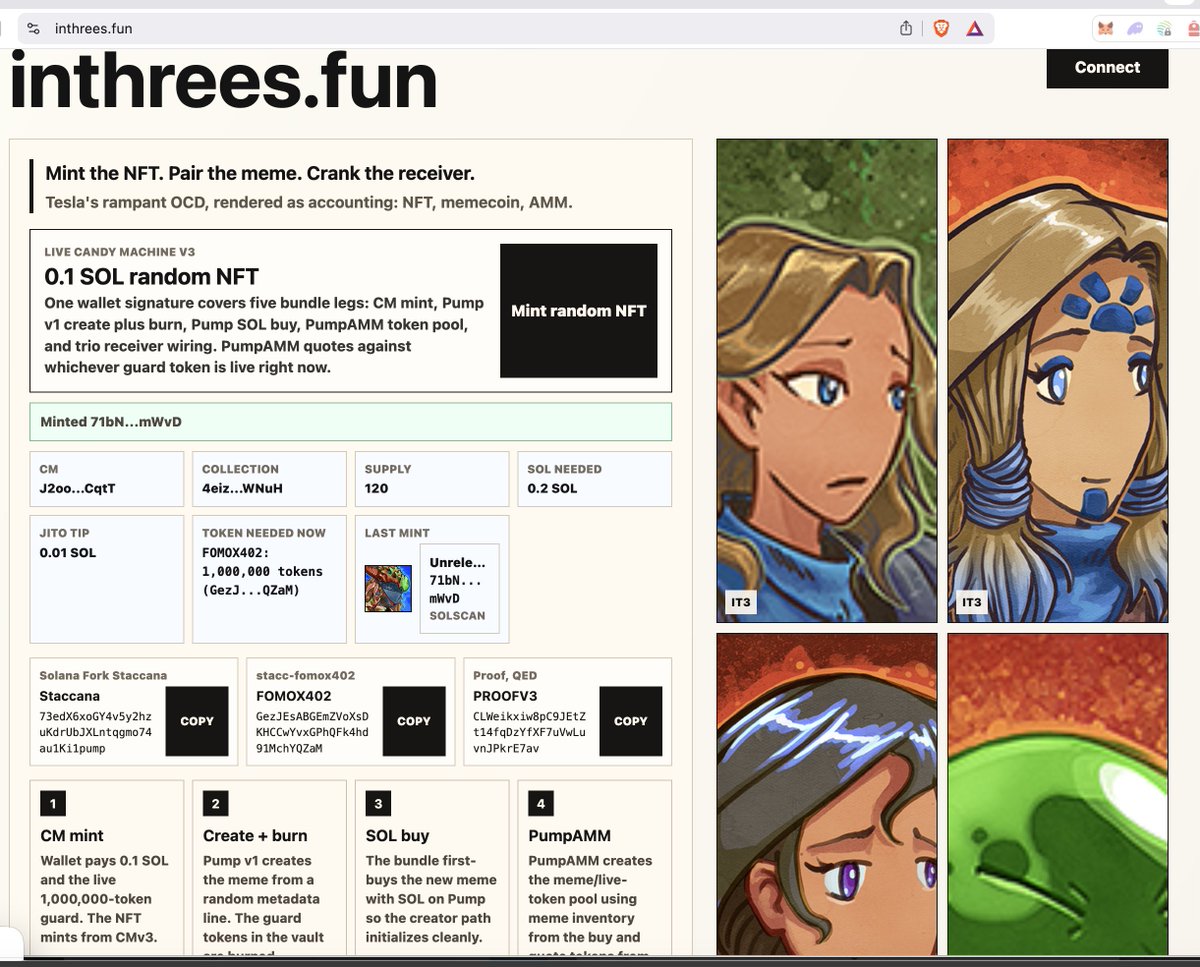Click the step 4 number badge
The image size is (1200, 967).
coord(540,803)
